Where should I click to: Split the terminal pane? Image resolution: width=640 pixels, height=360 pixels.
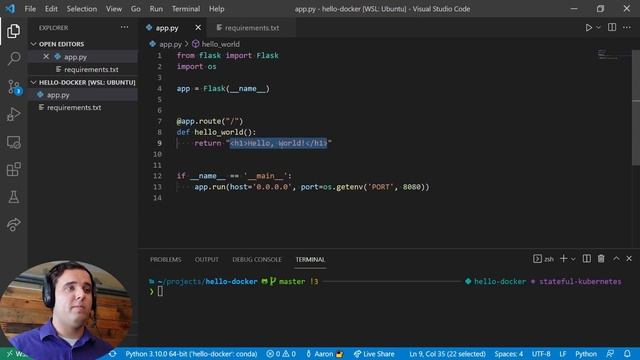(x=587, y=259)
